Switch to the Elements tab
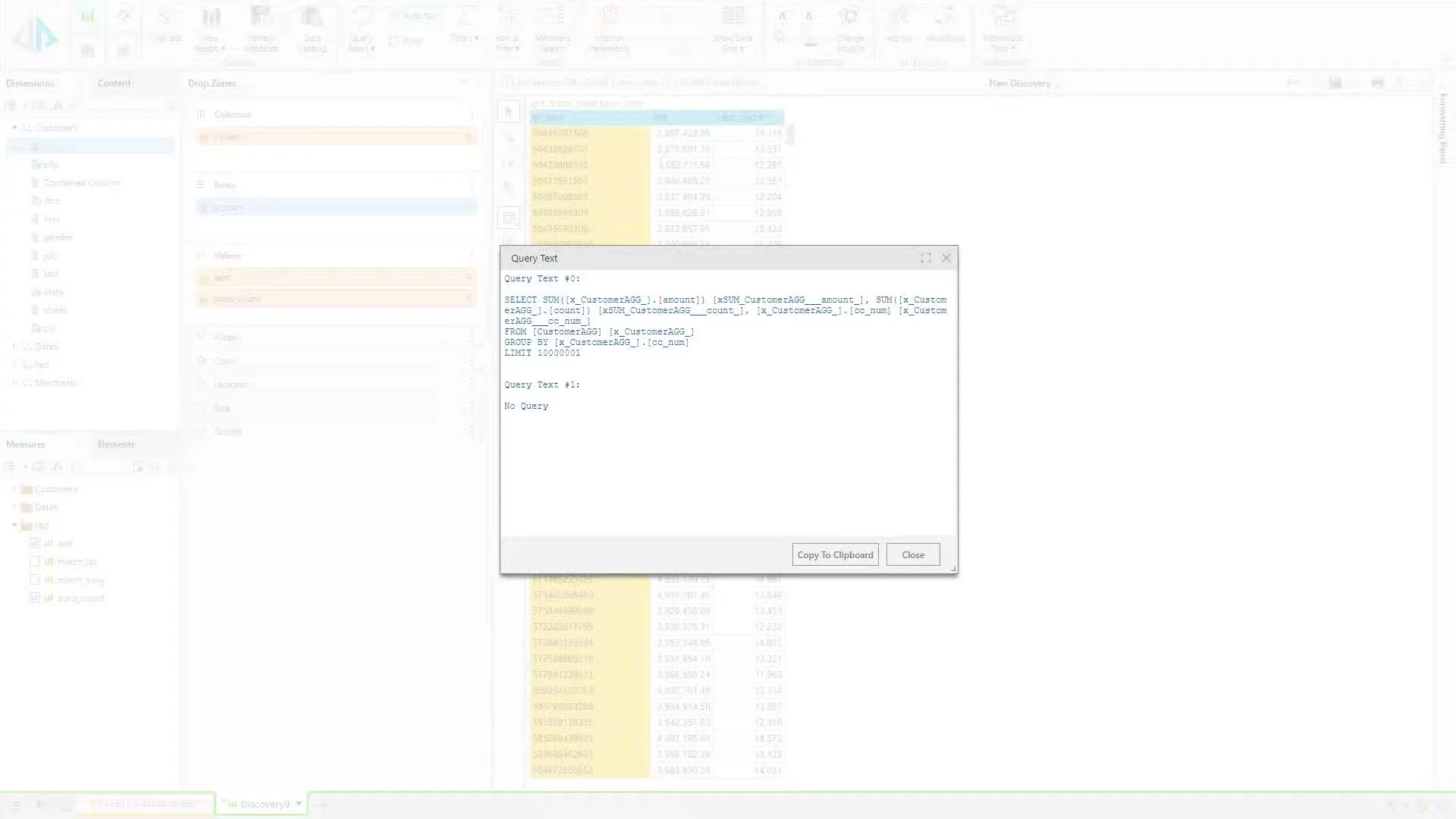 115,444
